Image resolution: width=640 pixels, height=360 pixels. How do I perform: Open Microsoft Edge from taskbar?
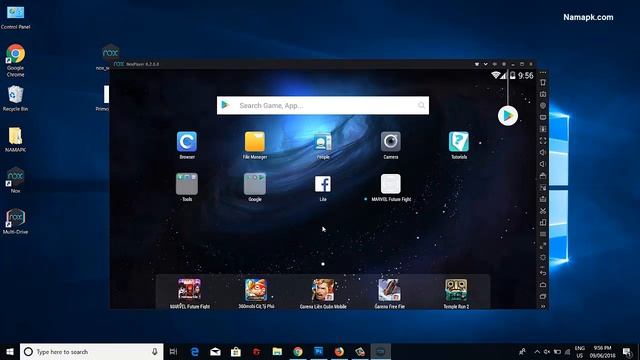(x=195, y=351)
